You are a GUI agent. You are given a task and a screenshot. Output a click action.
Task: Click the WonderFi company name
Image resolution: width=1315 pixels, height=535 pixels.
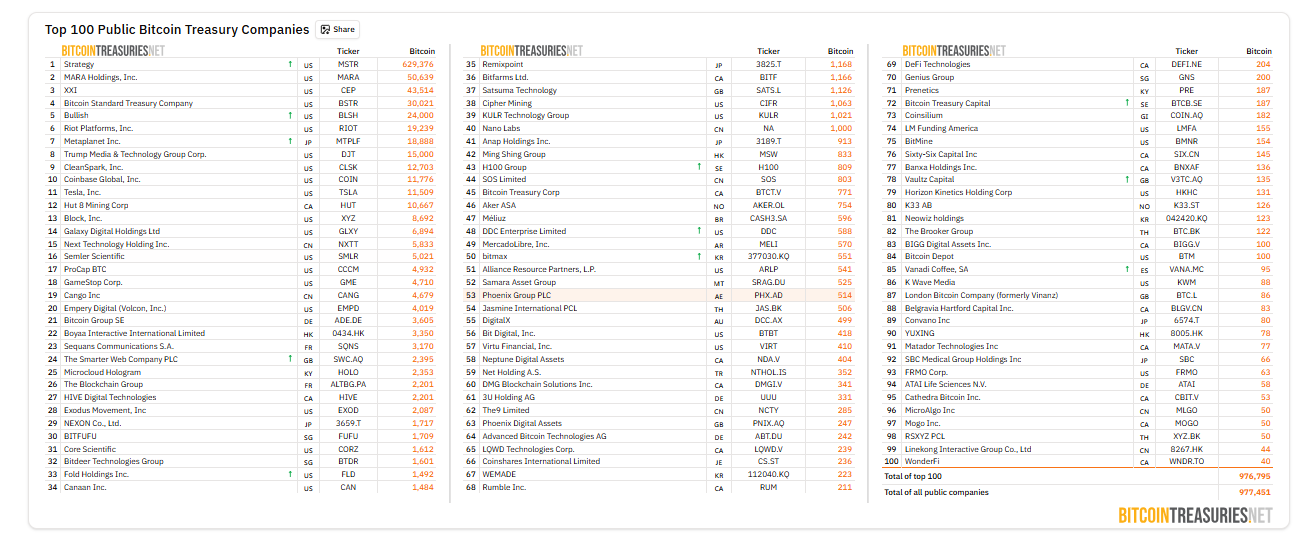click(923, 461)
